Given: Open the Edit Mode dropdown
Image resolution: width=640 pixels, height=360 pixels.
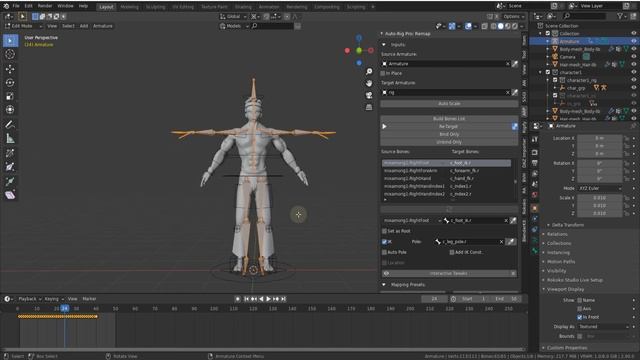Looking at the screenshot, I should 24,26.
